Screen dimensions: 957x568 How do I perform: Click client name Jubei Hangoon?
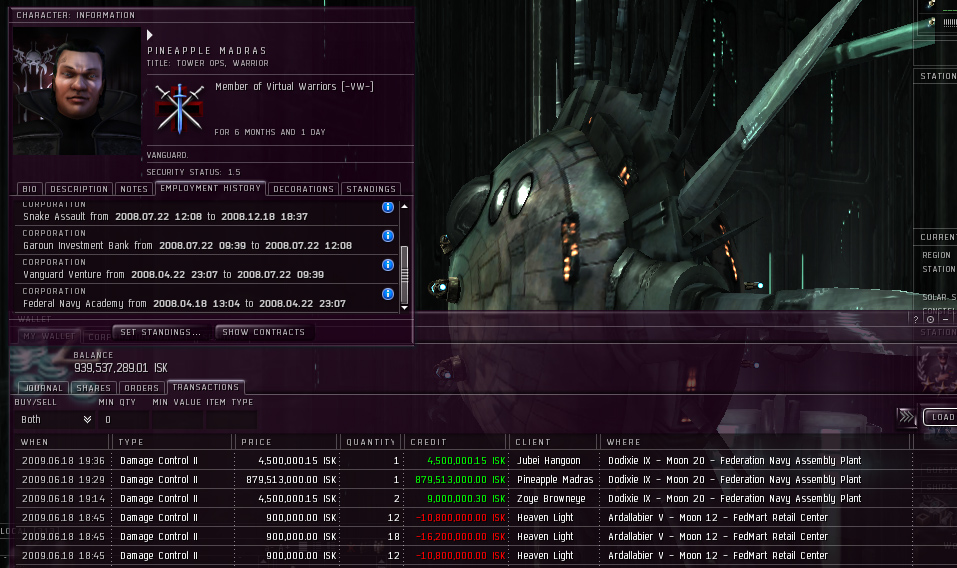549,461
